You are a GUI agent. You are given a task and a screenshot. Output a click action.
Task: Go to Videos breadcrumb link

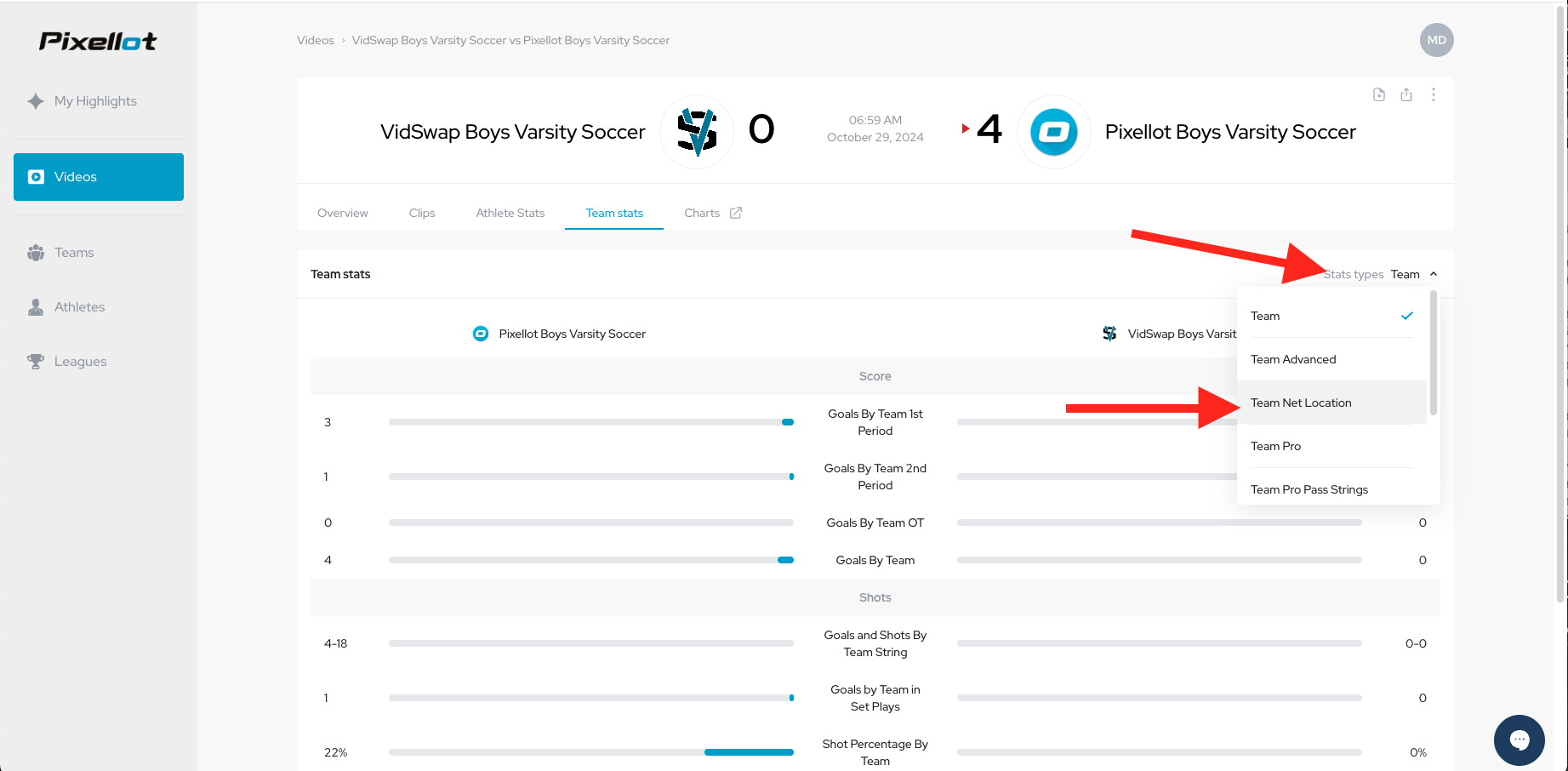click(315, 40)
